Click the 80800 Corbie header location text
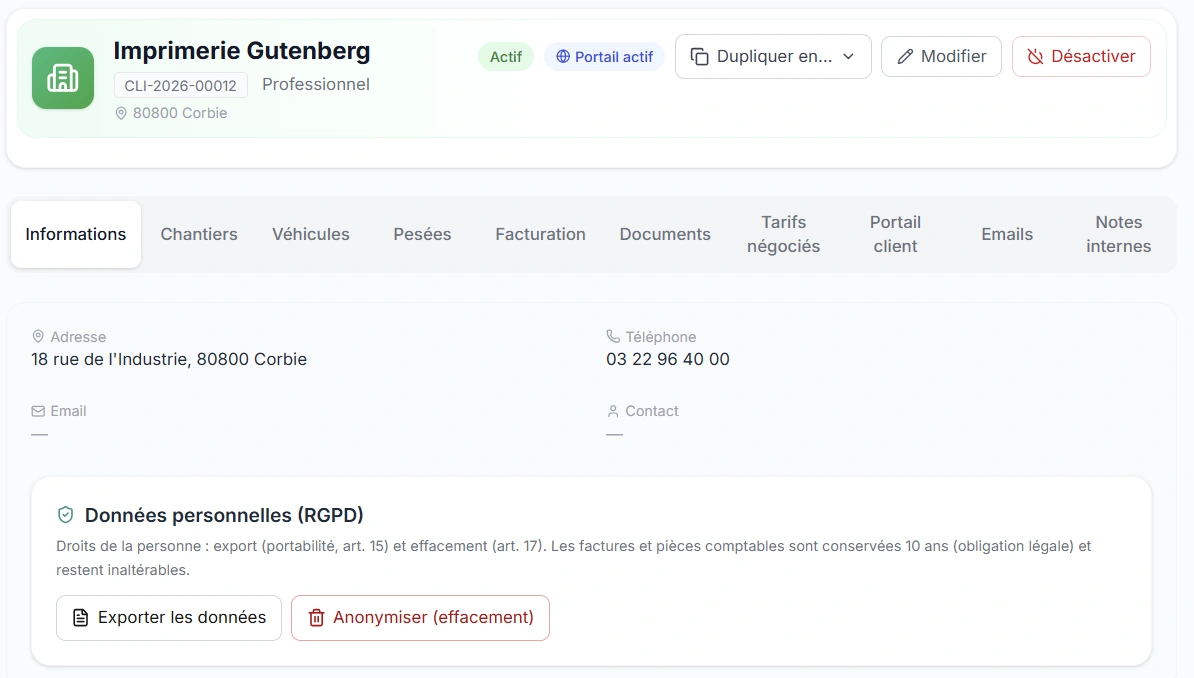This screenshot has height=678, width=1194. pos(180,113)
